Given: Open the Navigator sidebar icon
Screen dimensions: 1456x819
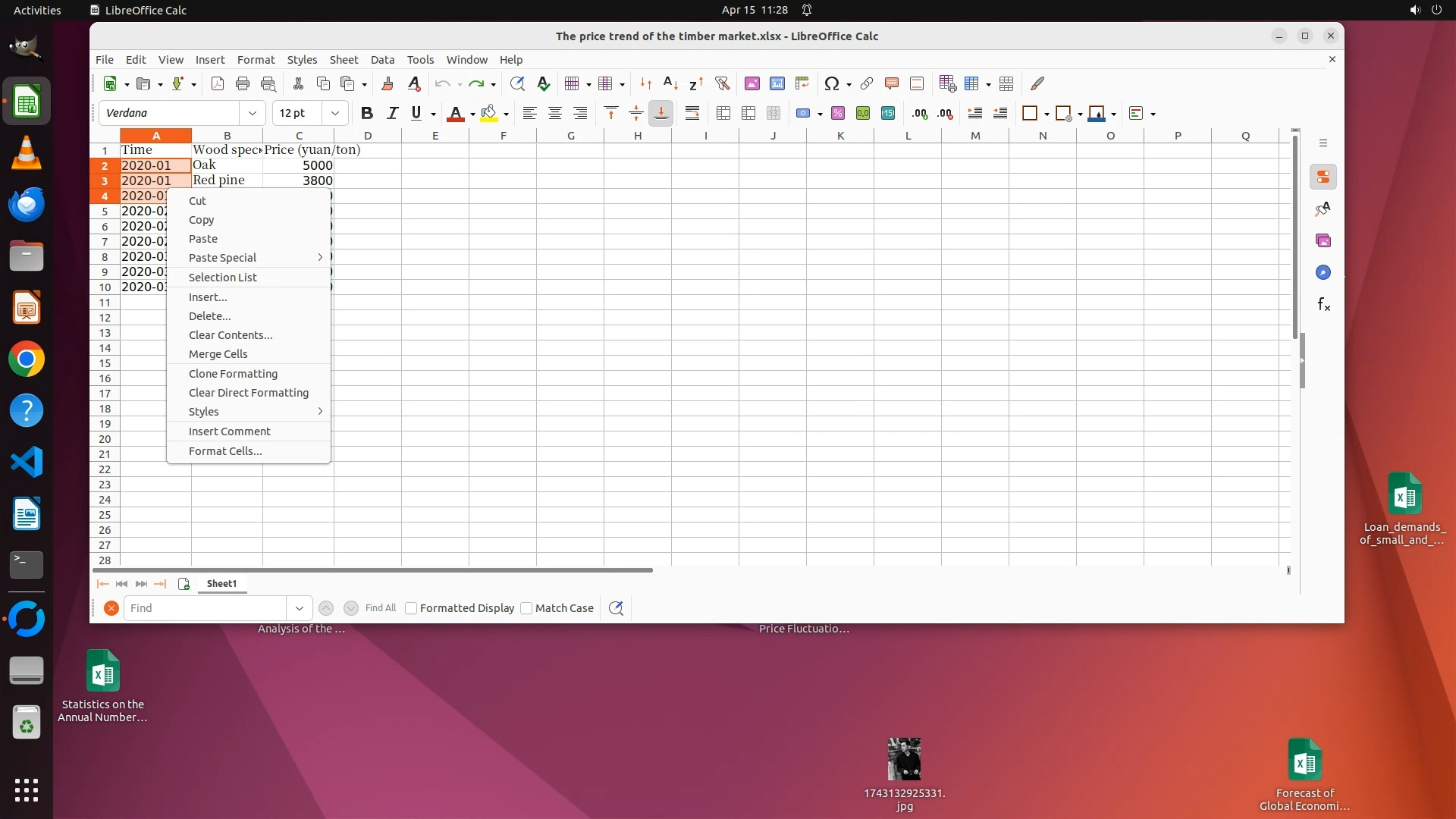Looking at the screenshot, I should tap(1323, 273).
